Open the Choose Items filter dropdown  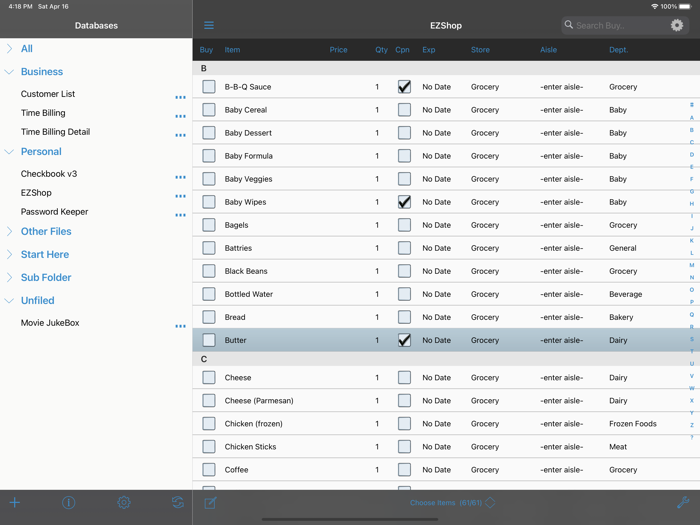(x=452, y=503)
